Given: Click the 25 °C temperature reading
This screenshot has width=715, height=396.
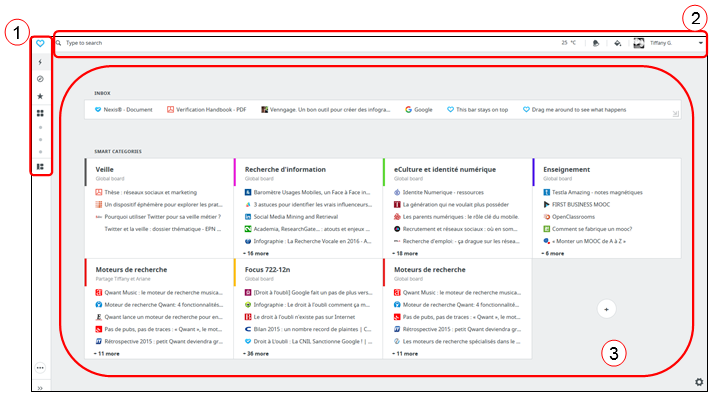Looking at the screenshot, I should [x=569, y=43].
